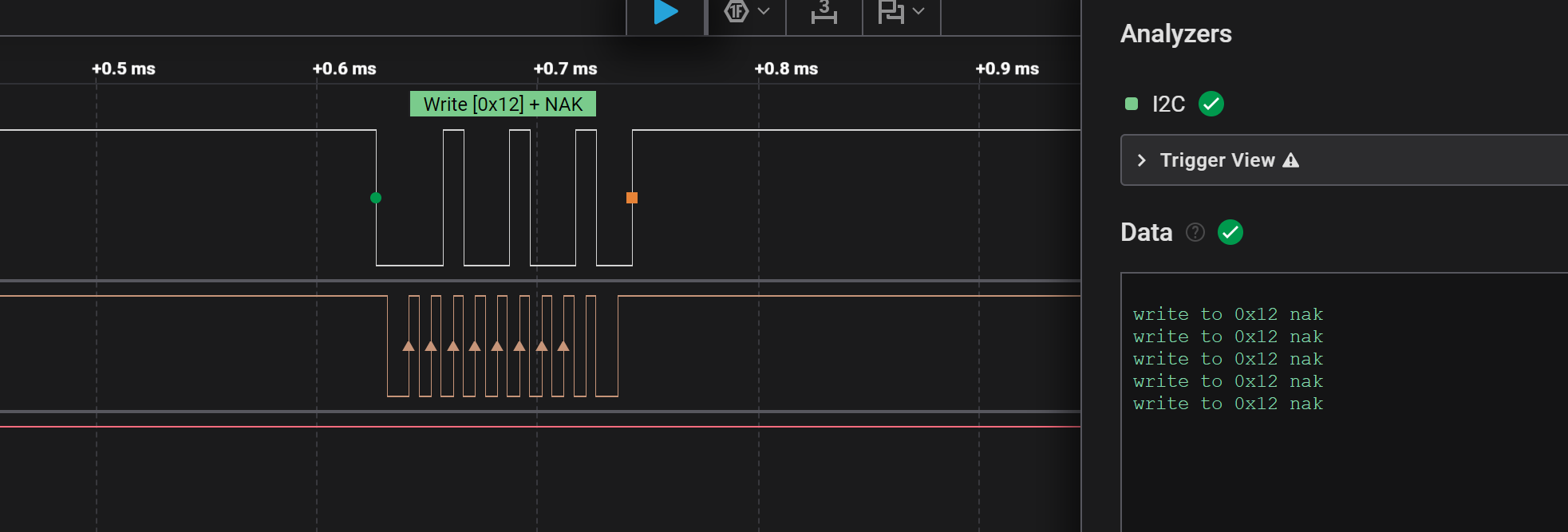Open the dropdown arrow beside the 1F icon
1568x532 pixels.
point(764,11)
